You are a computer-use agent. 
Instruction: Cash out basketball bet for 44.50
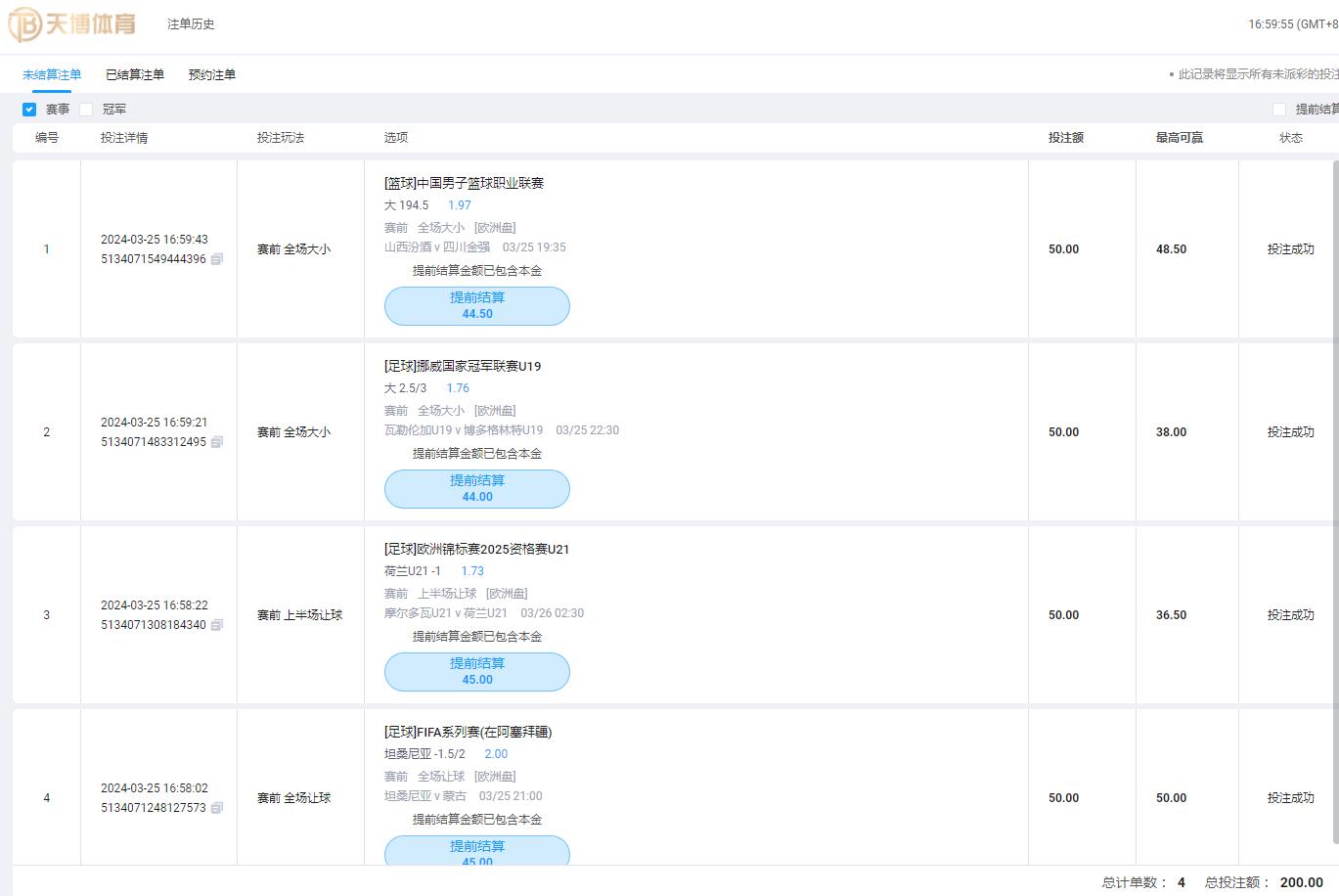click(x=477, y=306)
